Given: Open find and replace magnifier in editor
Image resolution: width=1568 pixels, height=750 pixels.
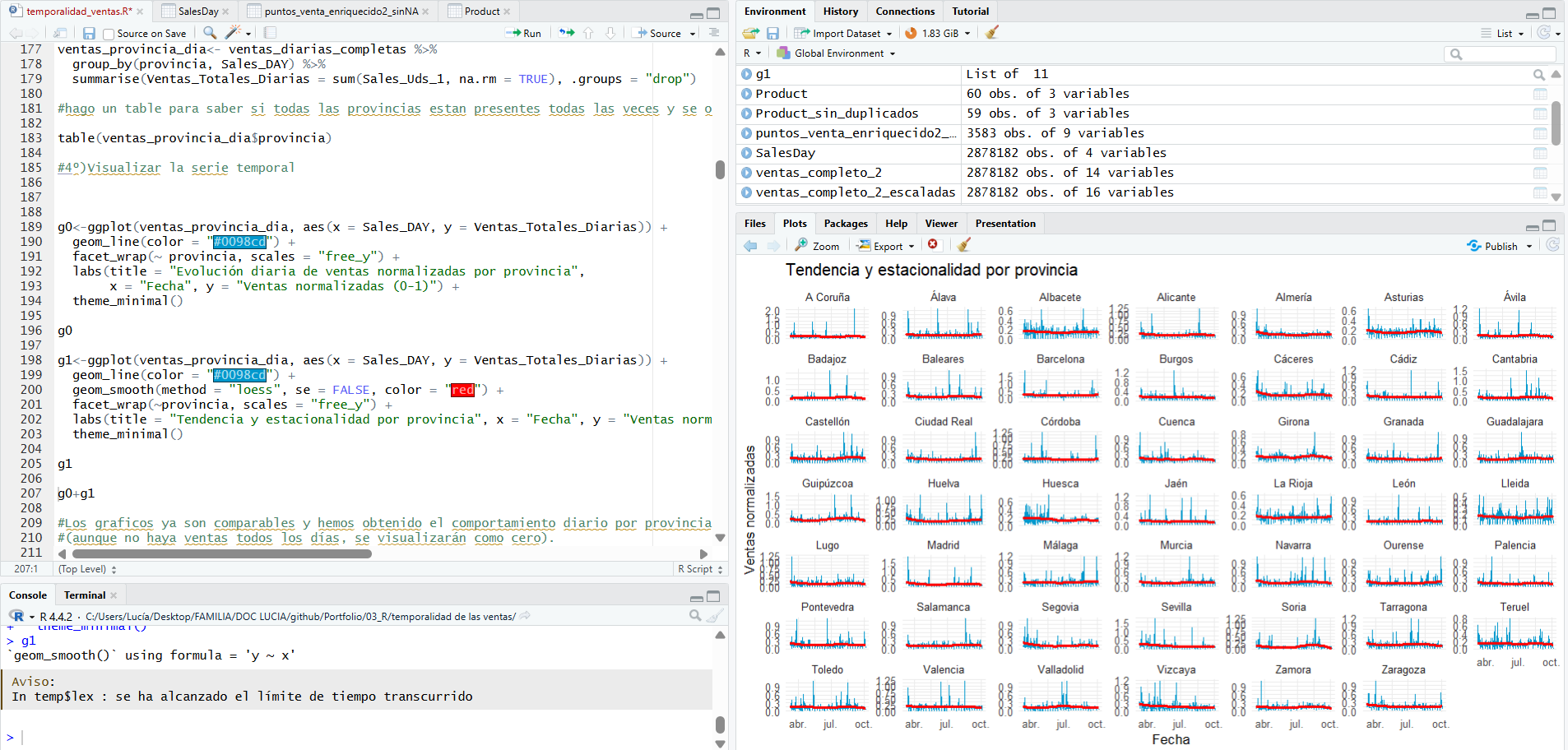Looking at the screenshot, I should click(210, 33).
